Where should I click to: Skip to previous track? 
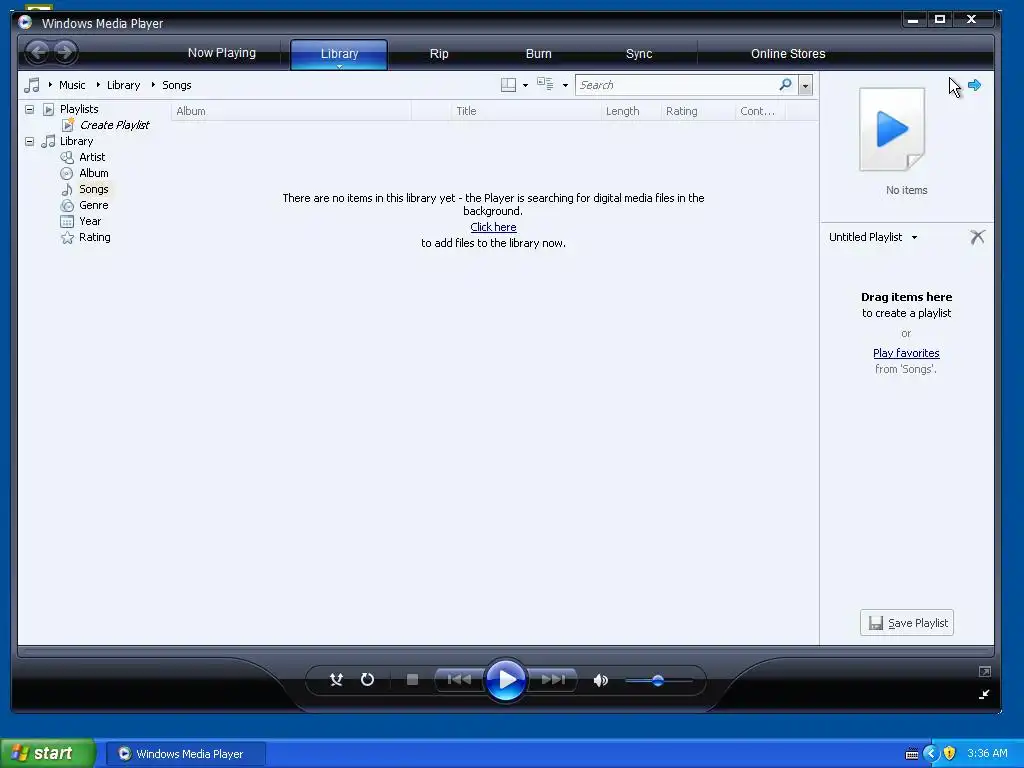459,680
